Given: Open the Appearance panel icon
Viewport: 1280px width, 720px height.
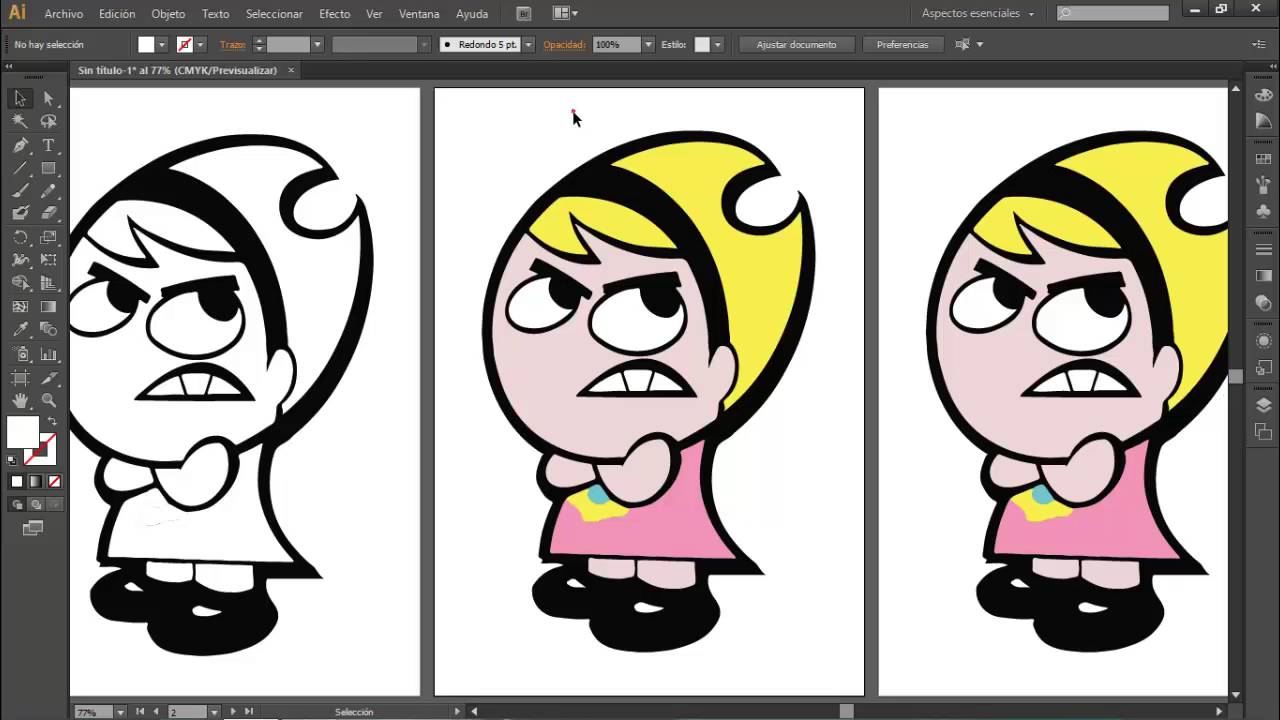Looking at the screenshot, I should point(1264,341).
